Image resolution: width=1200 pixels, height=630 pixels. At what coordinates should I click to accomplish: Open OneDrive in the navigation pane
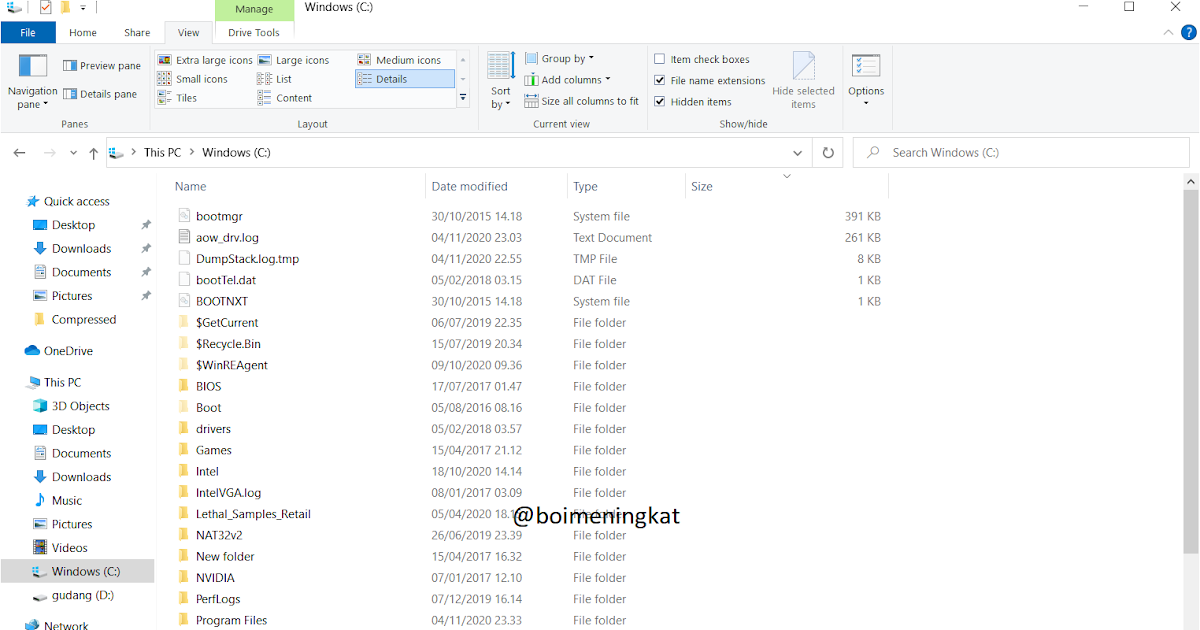(x=59, y=351)
